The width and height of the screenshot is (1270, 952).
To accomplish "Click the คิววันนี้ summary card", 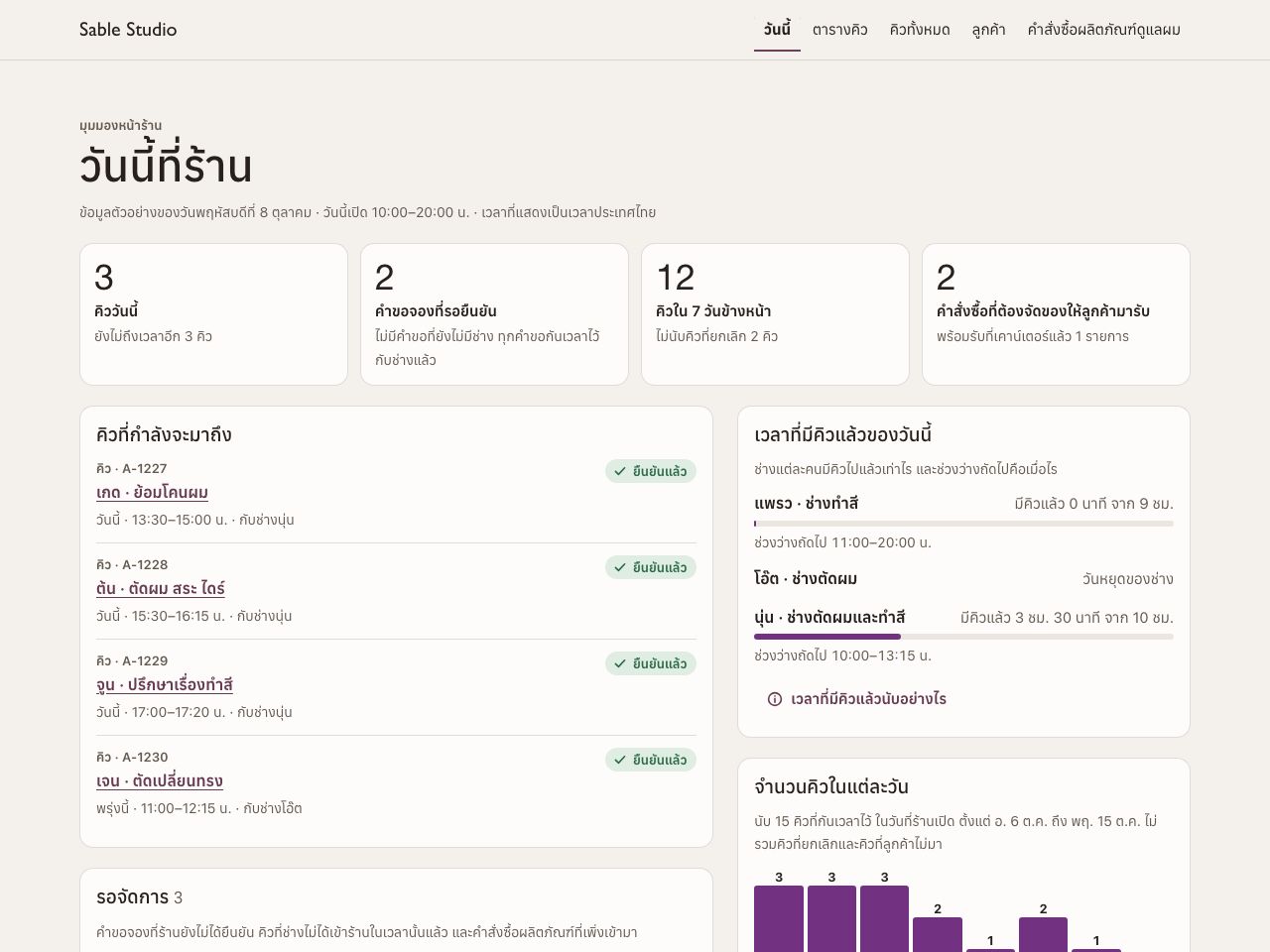I will [x=213, y=314].
